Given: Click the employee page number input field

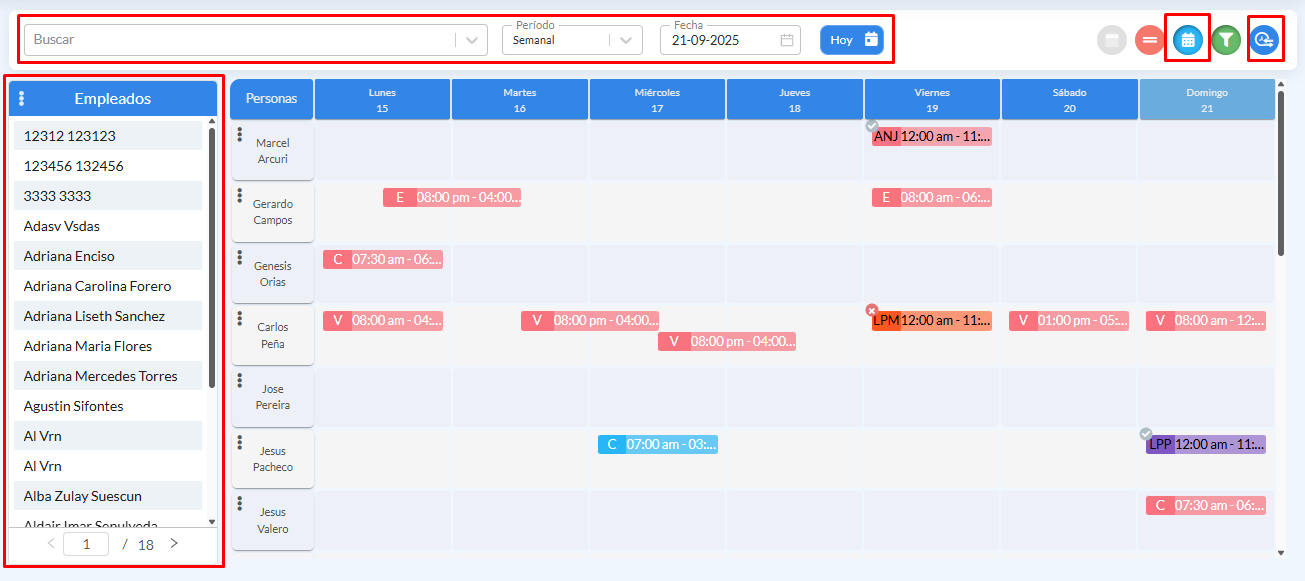Looking at the screenshot, I should 87,544.
